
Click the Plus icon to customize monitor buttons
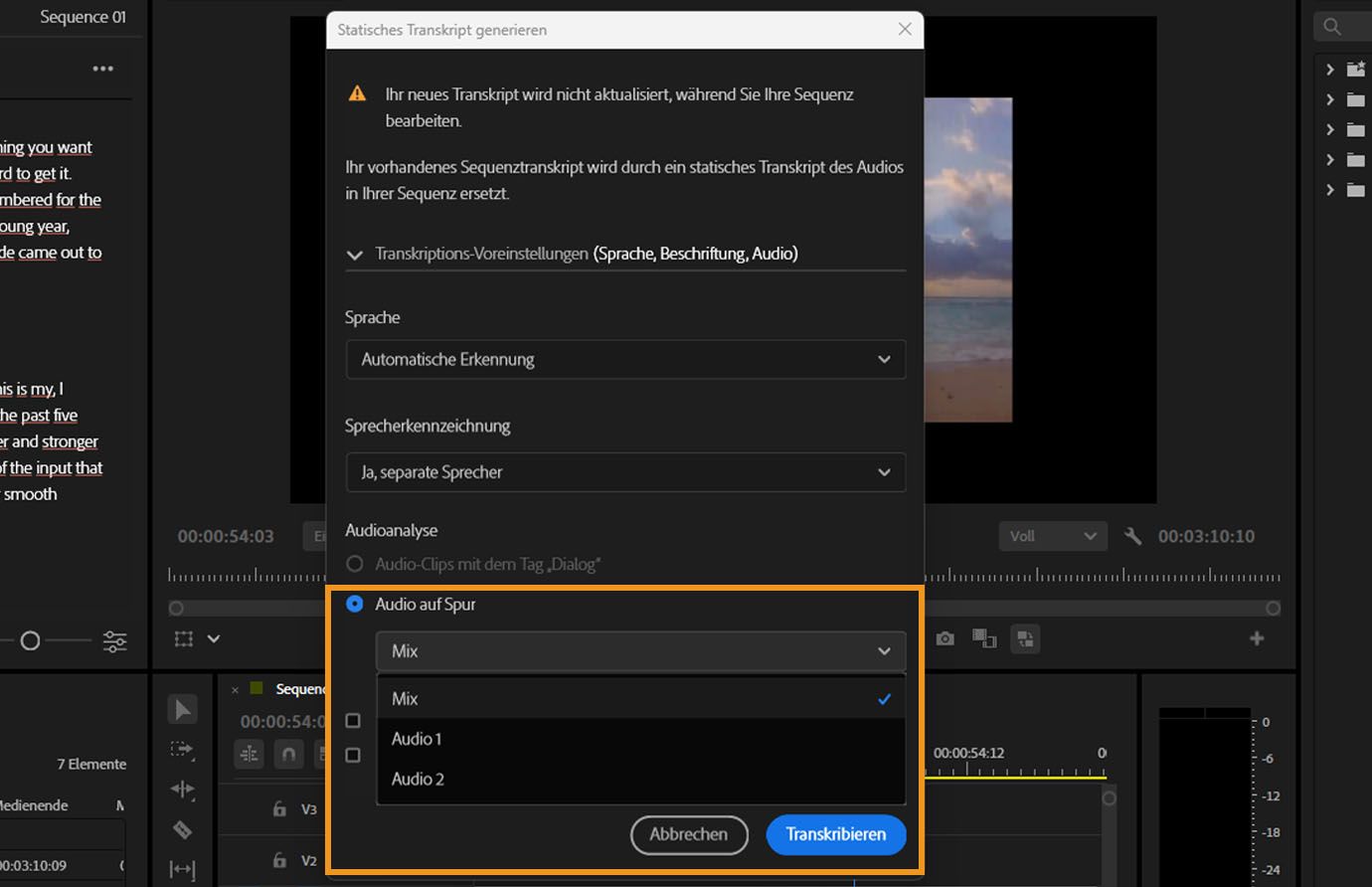point(1257,639)
